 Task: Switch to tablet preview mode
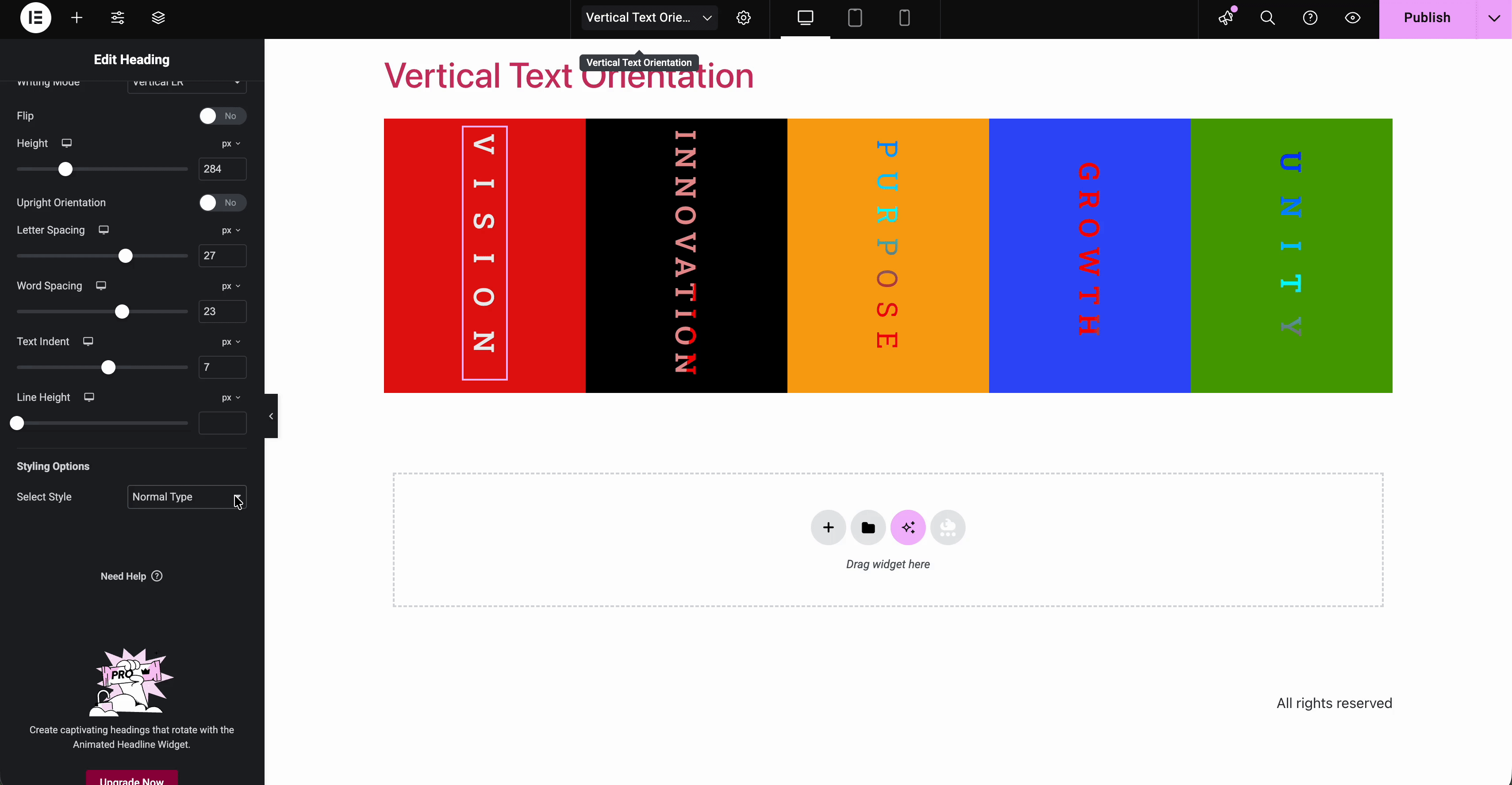point(855,18)
